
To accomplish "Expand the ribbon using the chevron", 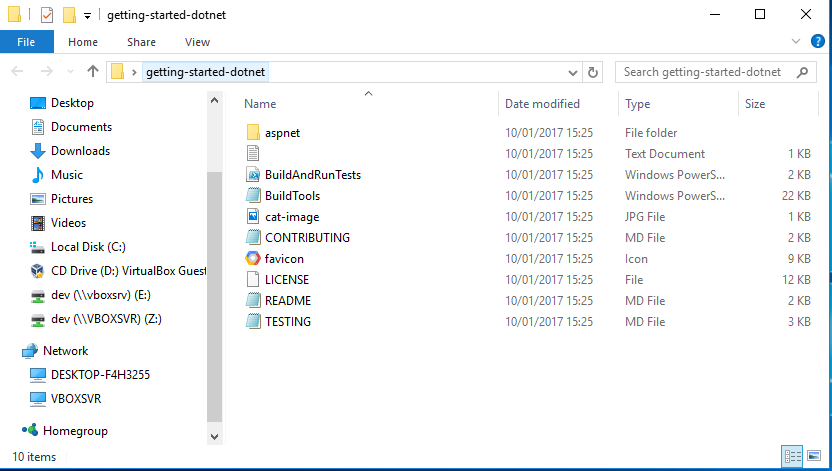I will [796, 42].
